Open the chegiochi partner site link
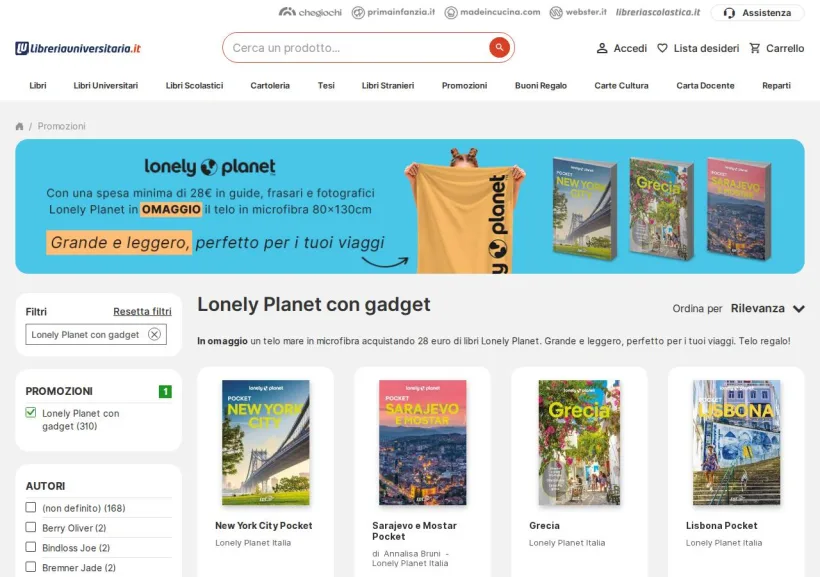This screenshot has height=577, width=820. coord(310,12)
